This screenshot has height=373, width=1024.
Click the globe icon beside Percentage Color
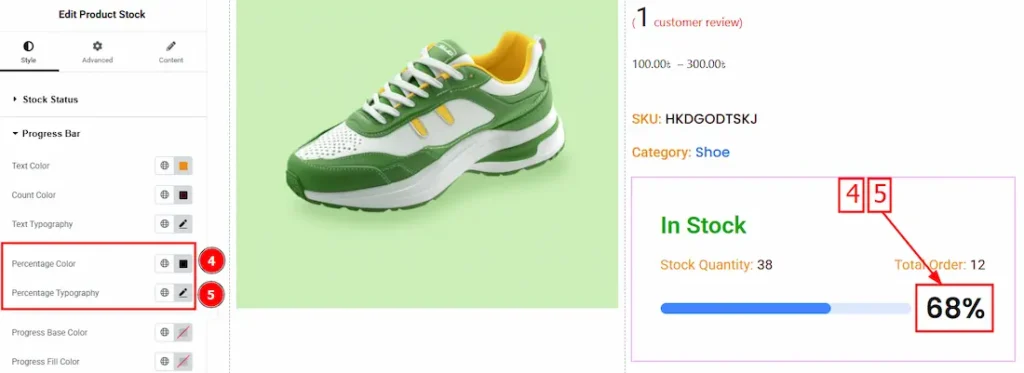click(165, 263)
